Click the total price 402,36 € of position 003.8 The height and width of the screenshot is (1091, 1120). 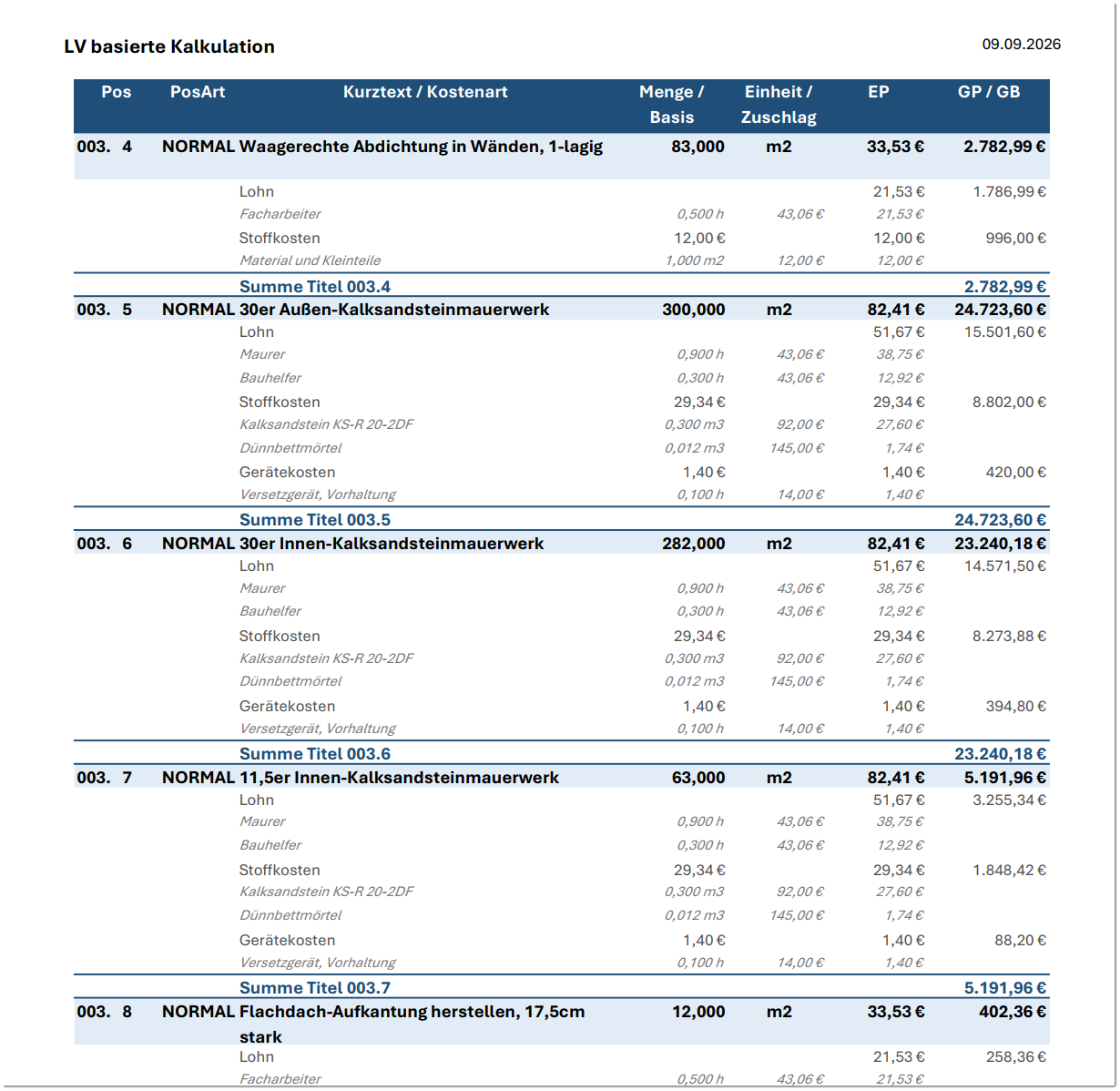1013,1012
